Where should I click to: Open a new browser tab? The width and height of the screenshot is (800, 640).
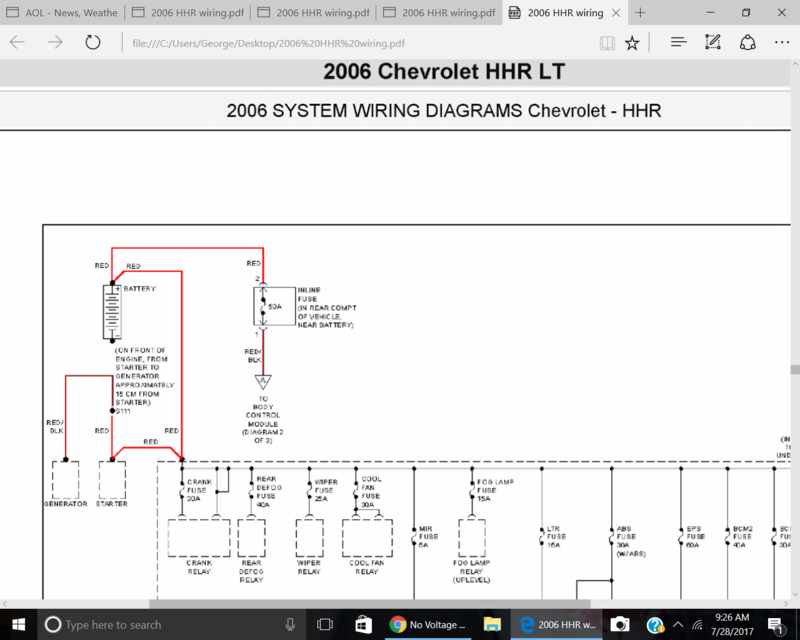point(640,13)
